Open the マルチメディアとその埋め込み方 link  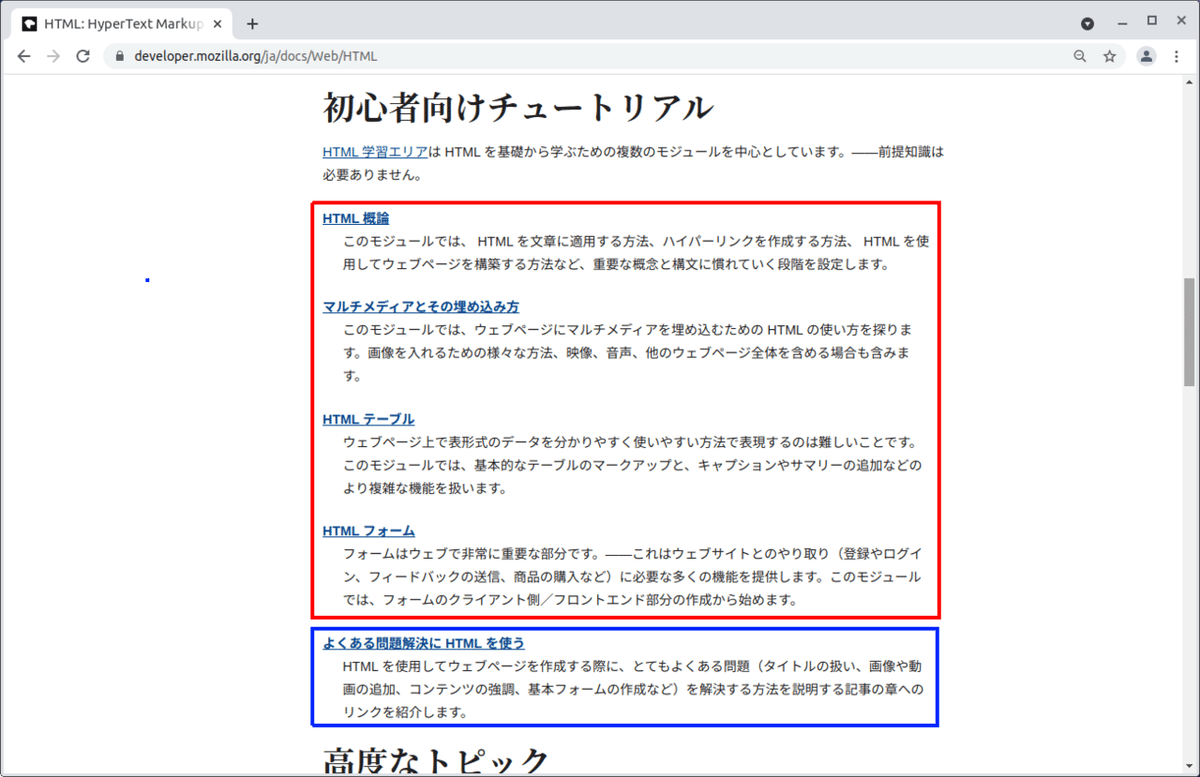(x=420, y=306)
